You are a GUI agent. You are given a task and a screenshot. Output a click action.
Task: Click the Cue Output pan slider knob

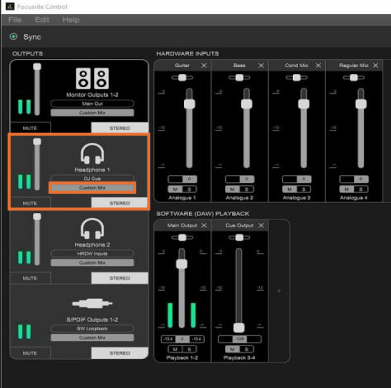point(239,238)
